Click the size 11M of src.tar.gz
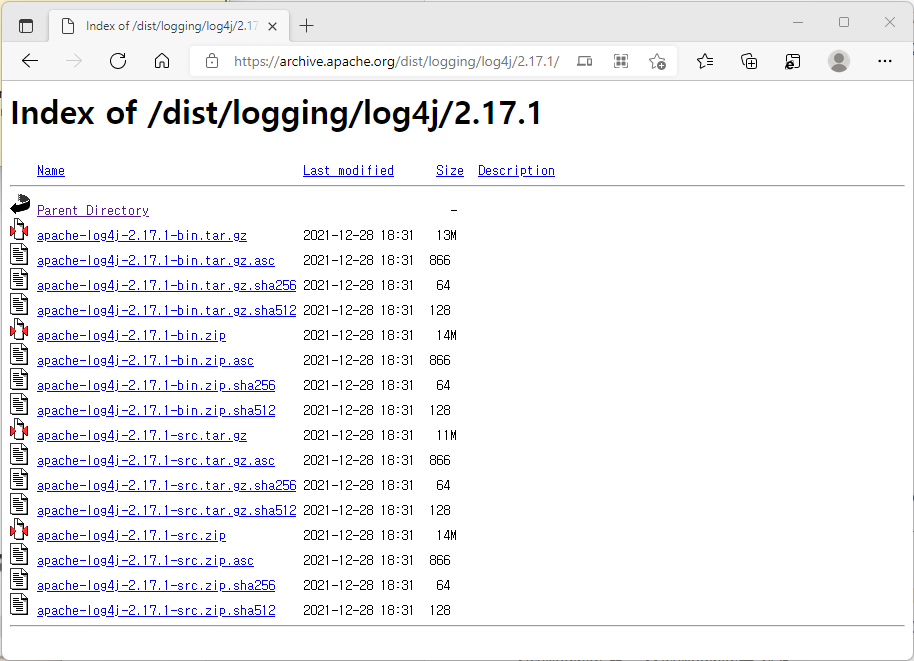 [x=447, y=436]
